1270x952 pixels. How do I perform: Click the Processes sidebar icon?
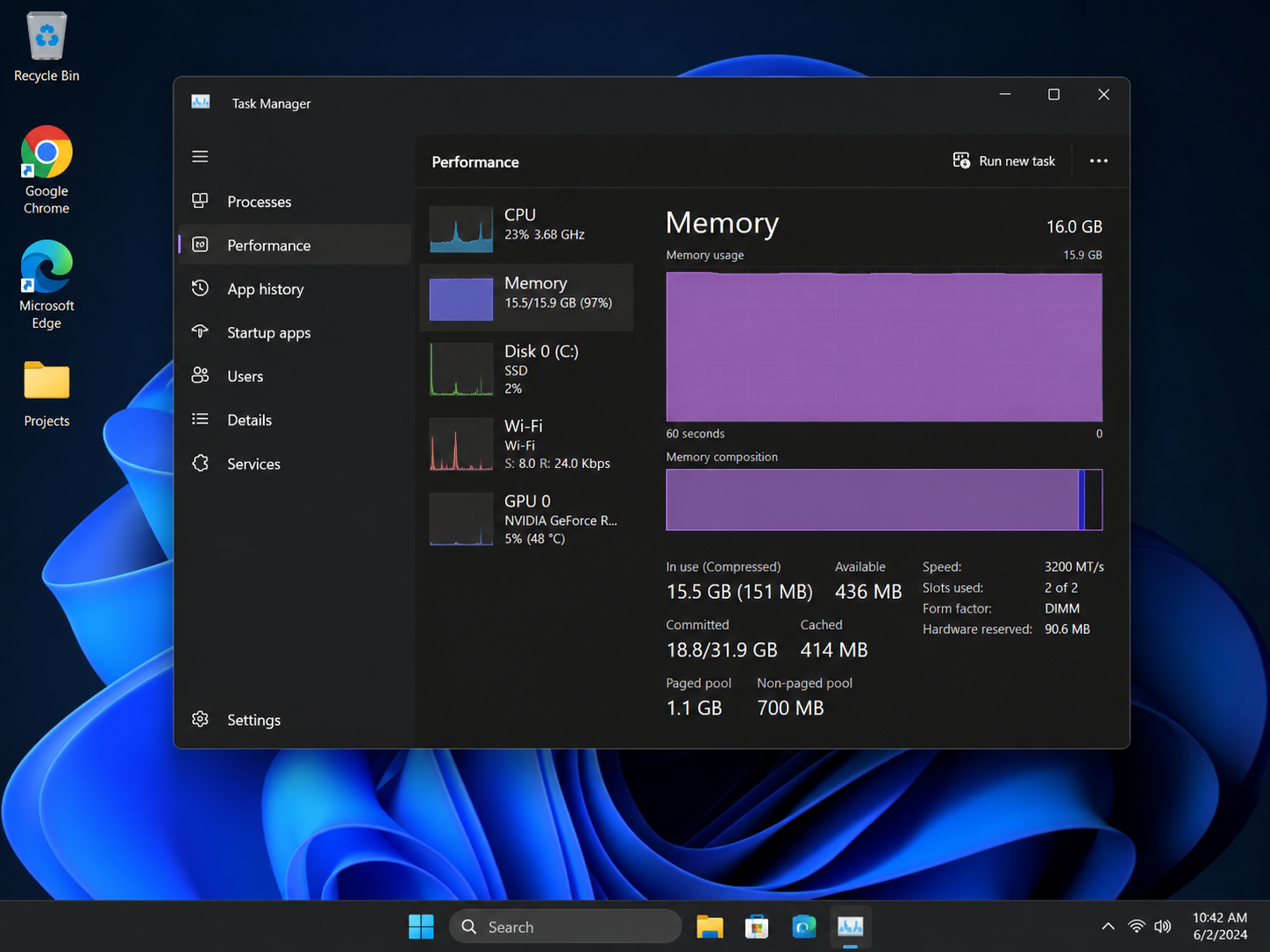(x=200, y=201)
